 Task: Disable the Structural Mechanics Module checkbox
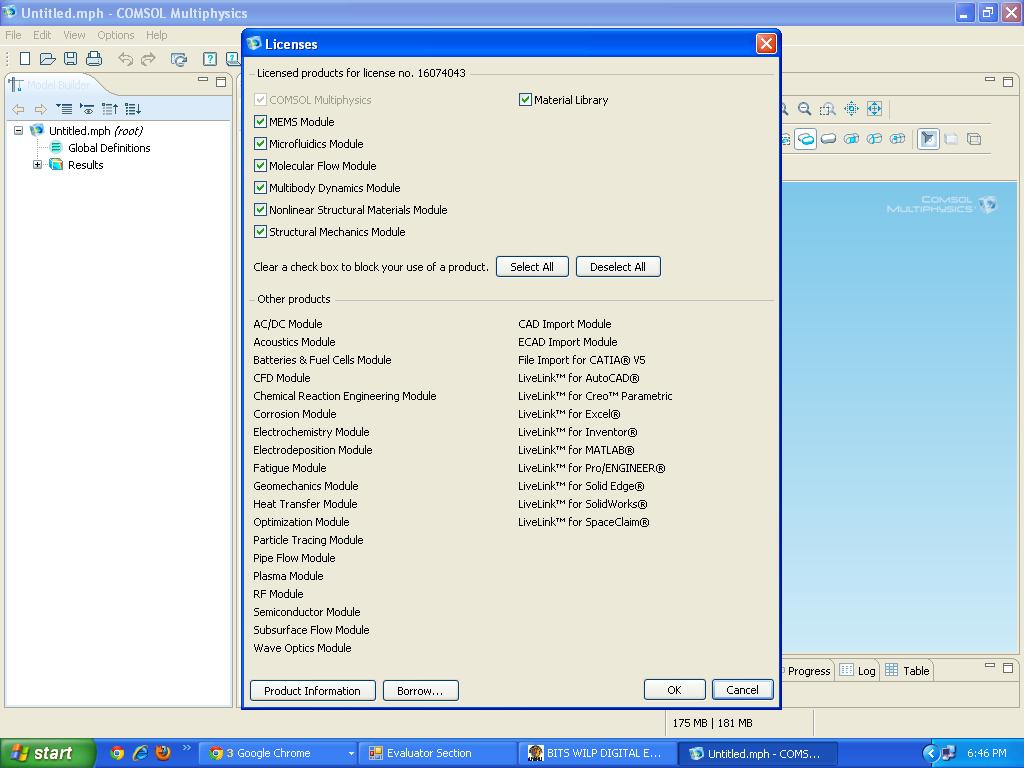[x=261, y=232]
